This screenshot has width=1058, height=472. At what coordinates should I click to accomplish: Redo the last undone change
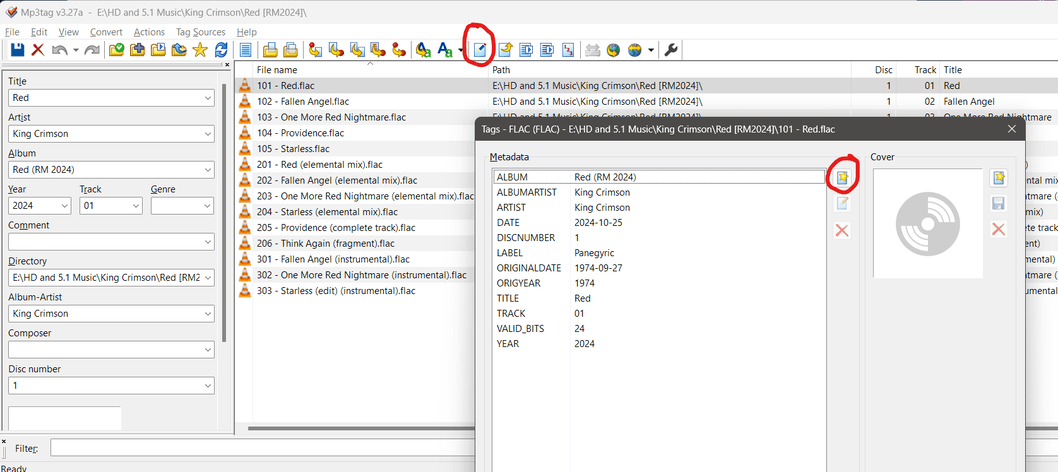pyautogui.click(x=92, y=50)
